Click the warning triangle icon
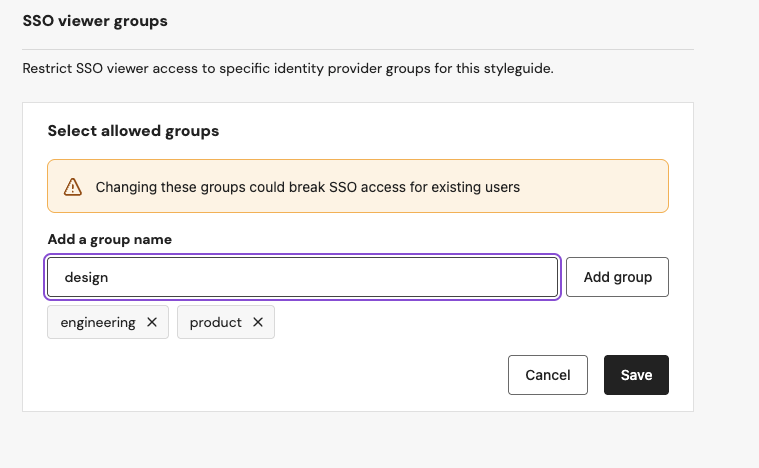The width and height of the screenshot is (759, 468). (73, 187)
